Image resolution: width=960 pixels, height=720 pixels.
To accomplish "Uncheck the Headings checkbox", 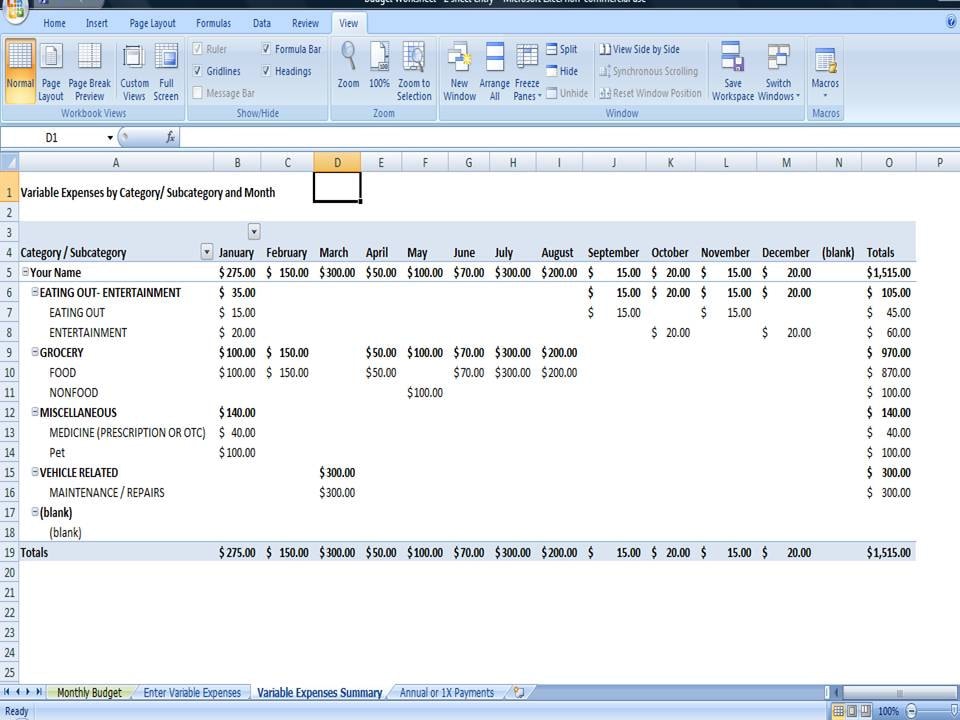I will pyautogui.click(x=266, y=70).
